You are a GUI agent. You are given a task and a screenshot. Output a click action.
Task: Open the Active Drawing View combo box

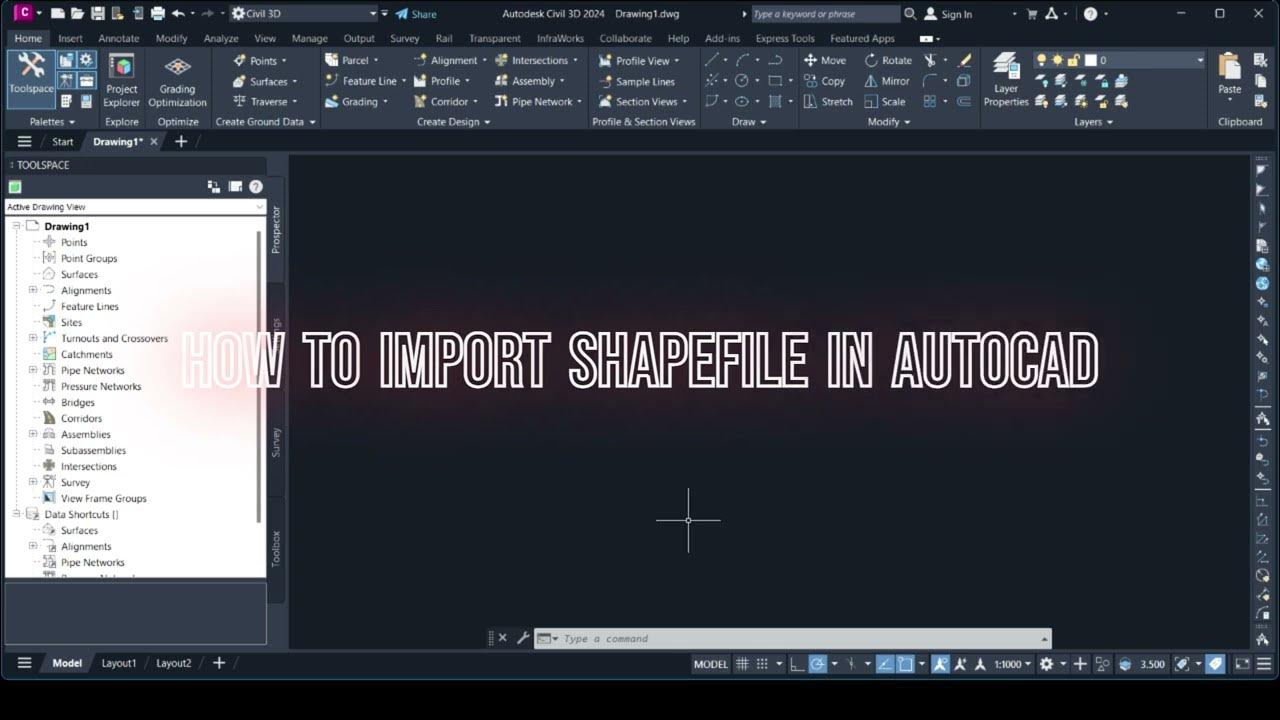135,207
